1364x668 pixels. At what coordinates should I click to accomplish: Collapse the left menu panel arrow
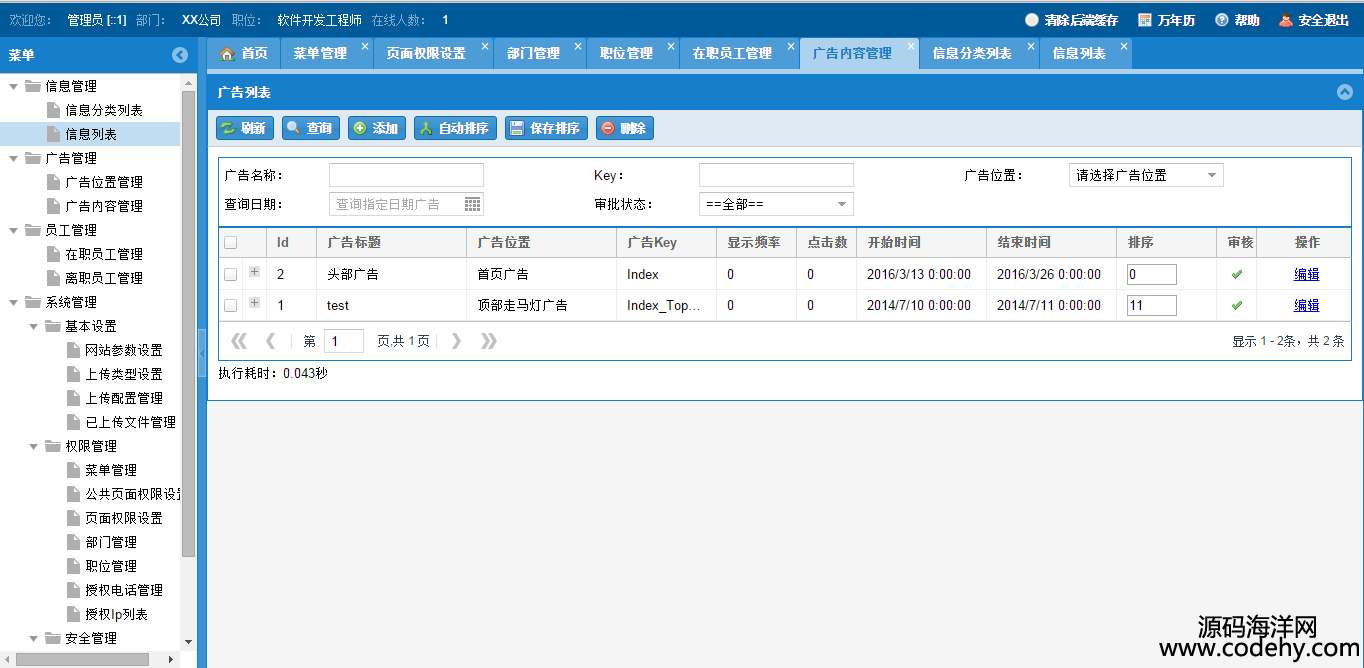tap(180, 55)
